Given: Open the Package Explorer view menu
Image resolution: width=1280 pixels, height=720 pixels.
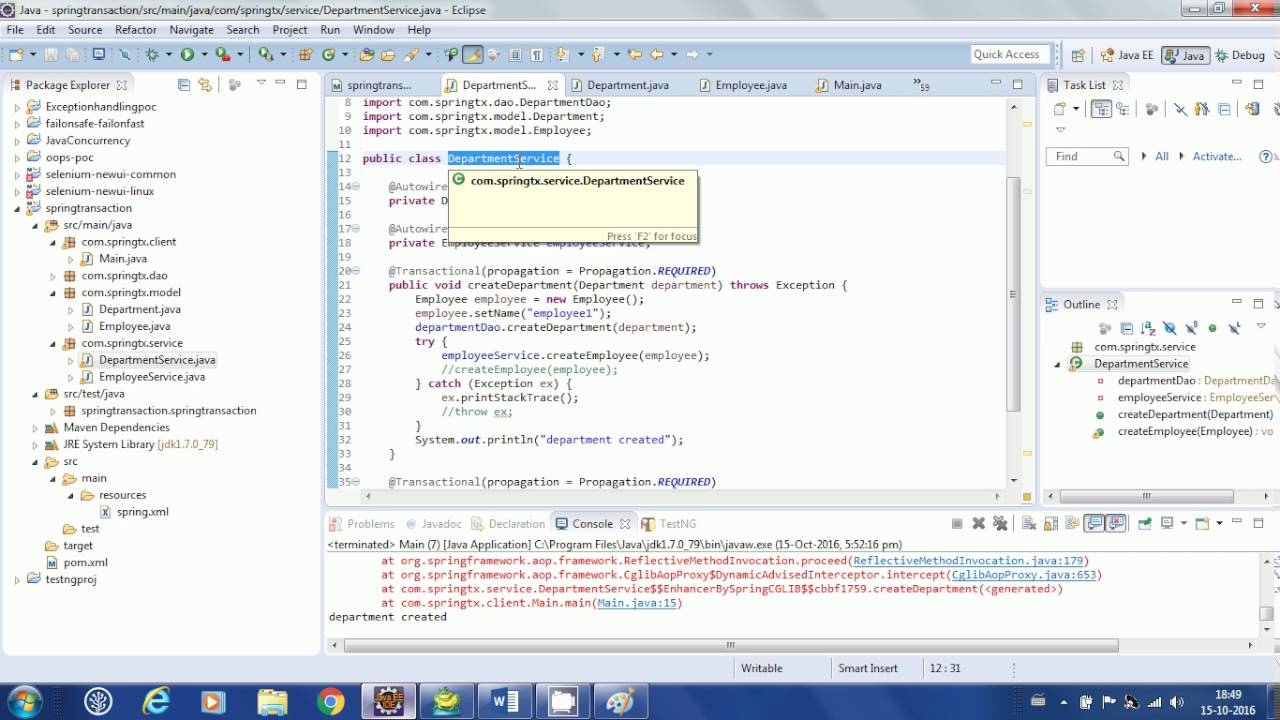Looking at the screenshot, I should [x=261, y=84].
